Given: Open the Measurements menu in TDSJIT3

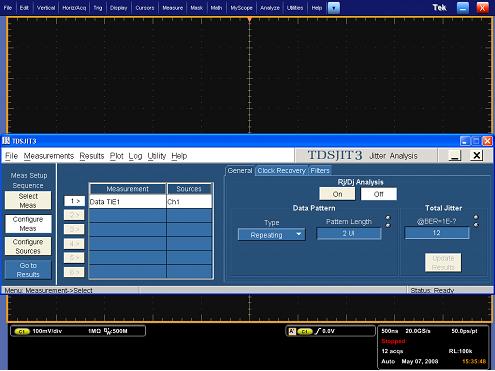Looking at the screenshot, I should click(x=49, y=156).
